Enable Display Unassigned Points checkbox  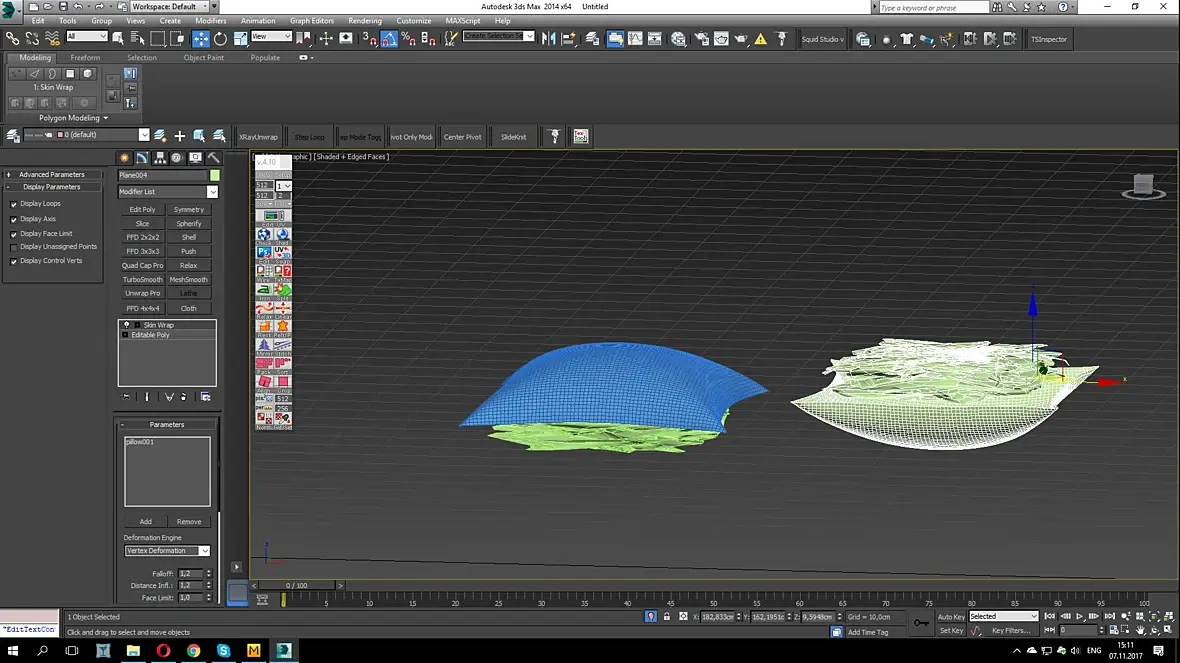pyautogui.click(x=14, y=247)
